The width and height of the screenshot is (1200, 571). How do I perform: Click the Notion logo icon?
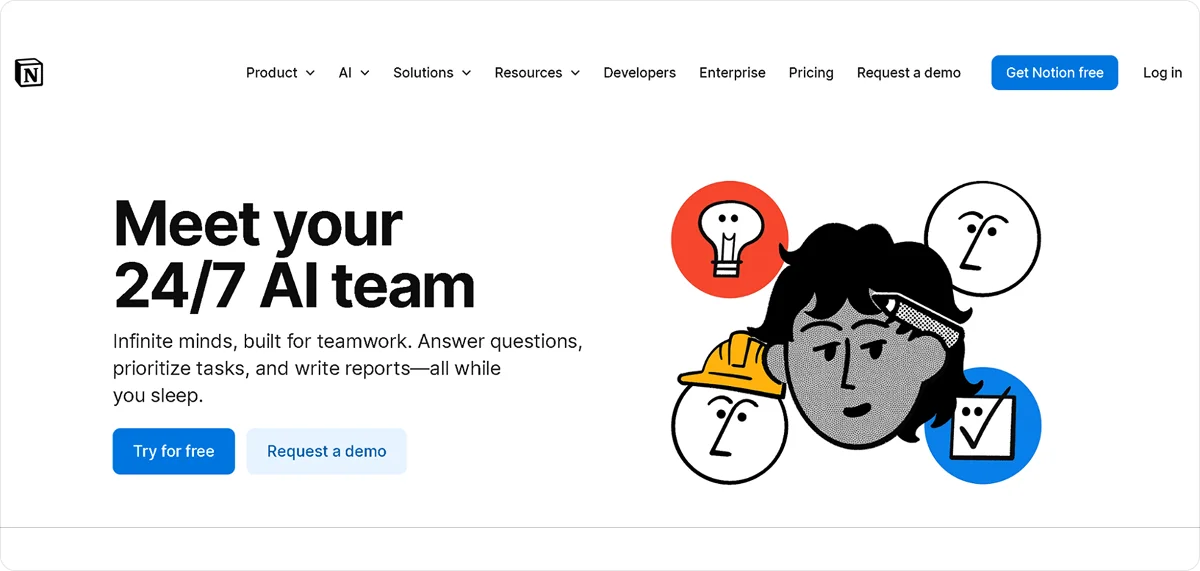coord(29,73)
